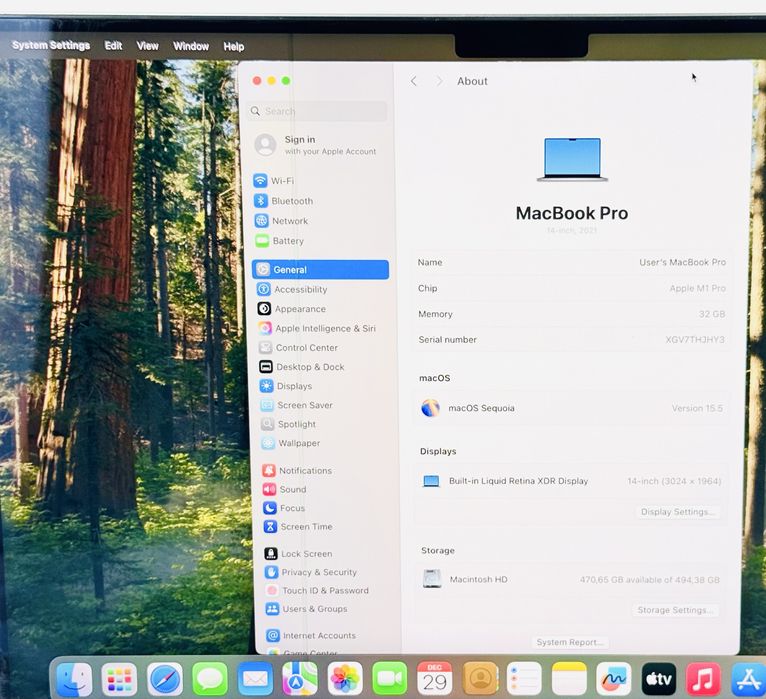This screenshot has width=766, height=699.
Task: Open the System Report button
Action: pyautogui.click(x=570, y=642)
